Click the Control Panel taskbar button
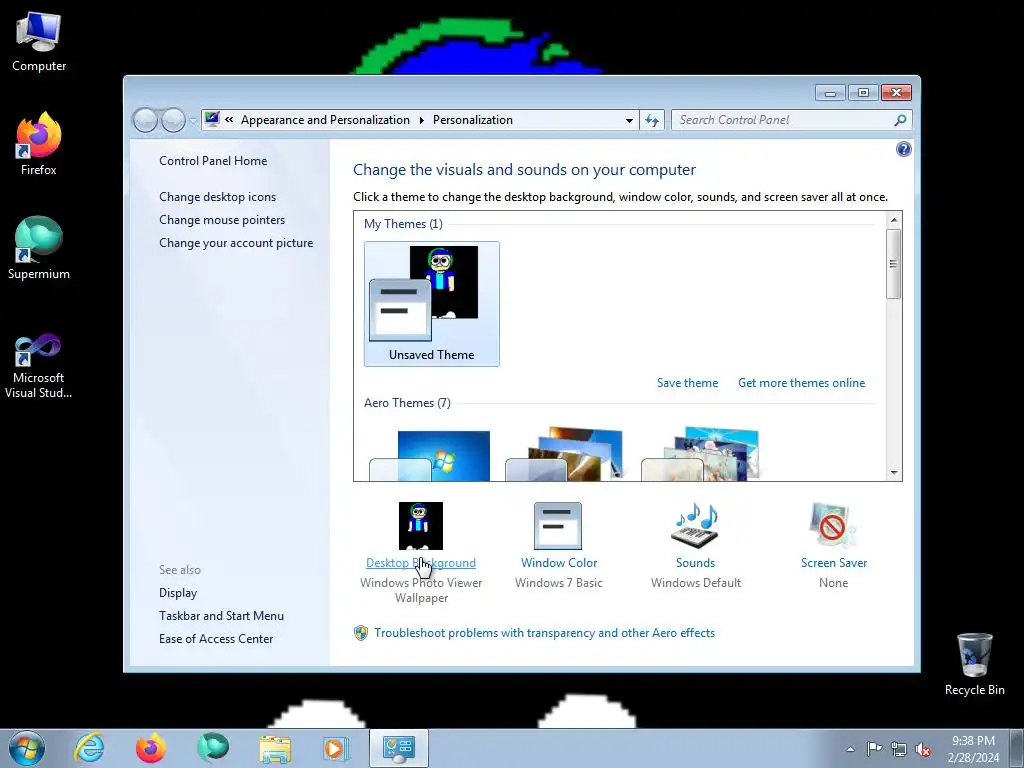Image resolution: width=1024 pixels, height=768 pixels. pos(399,748)
